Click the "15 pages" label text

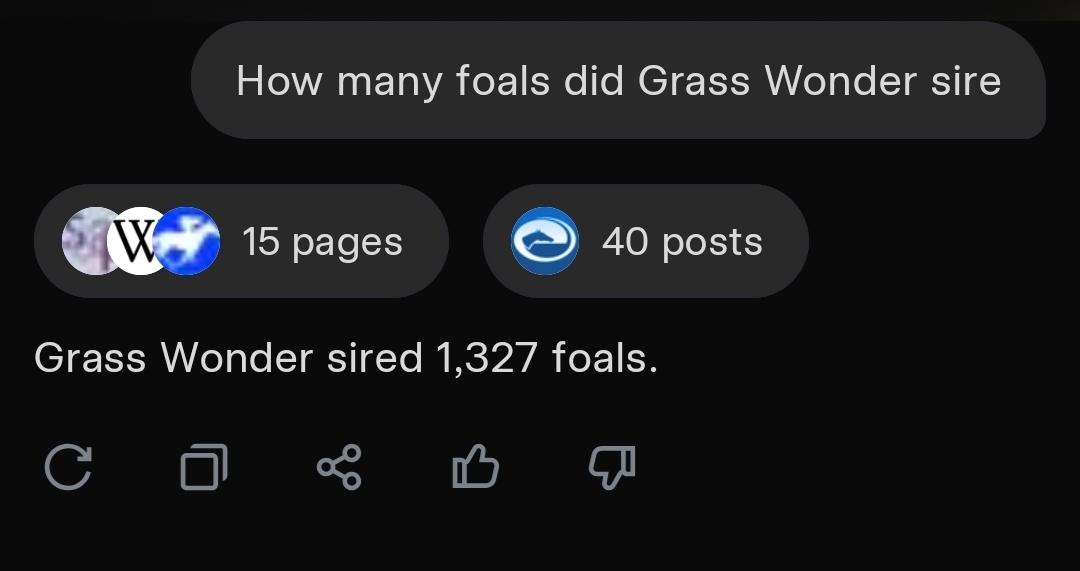pos(322,242)
